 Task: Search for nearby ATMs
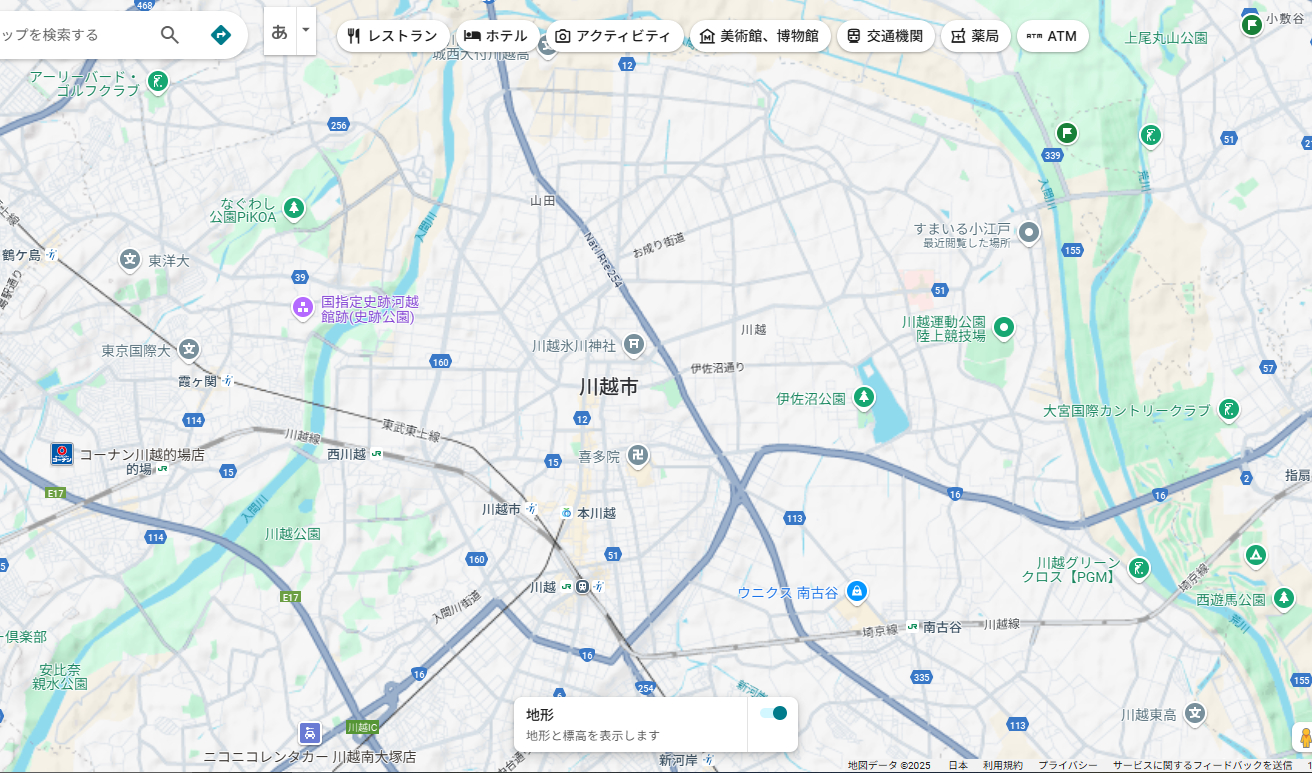pyautogui.click(x=1052, y=36)
